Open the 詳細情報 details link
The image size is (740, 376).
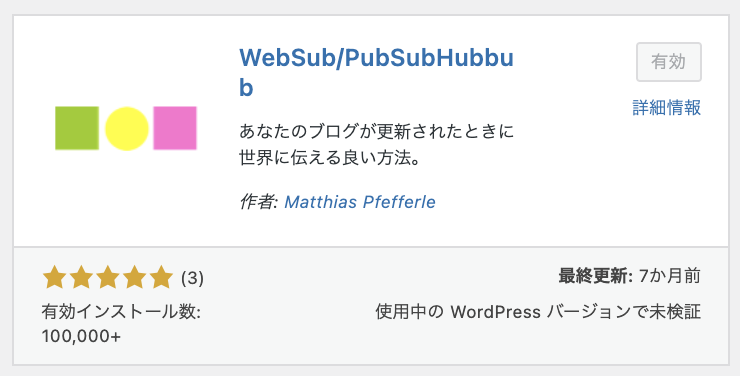click(667, 108)
